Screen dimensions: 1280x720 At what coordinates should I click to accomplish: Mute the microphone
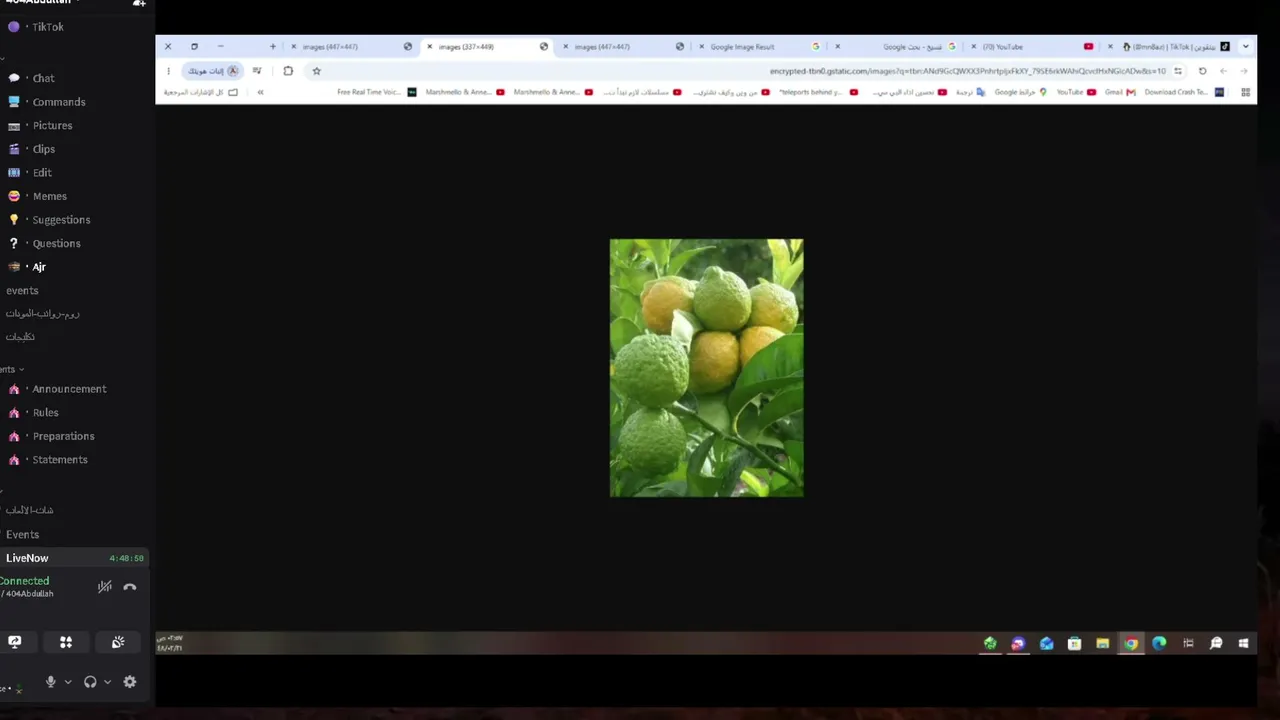point(50,682)
